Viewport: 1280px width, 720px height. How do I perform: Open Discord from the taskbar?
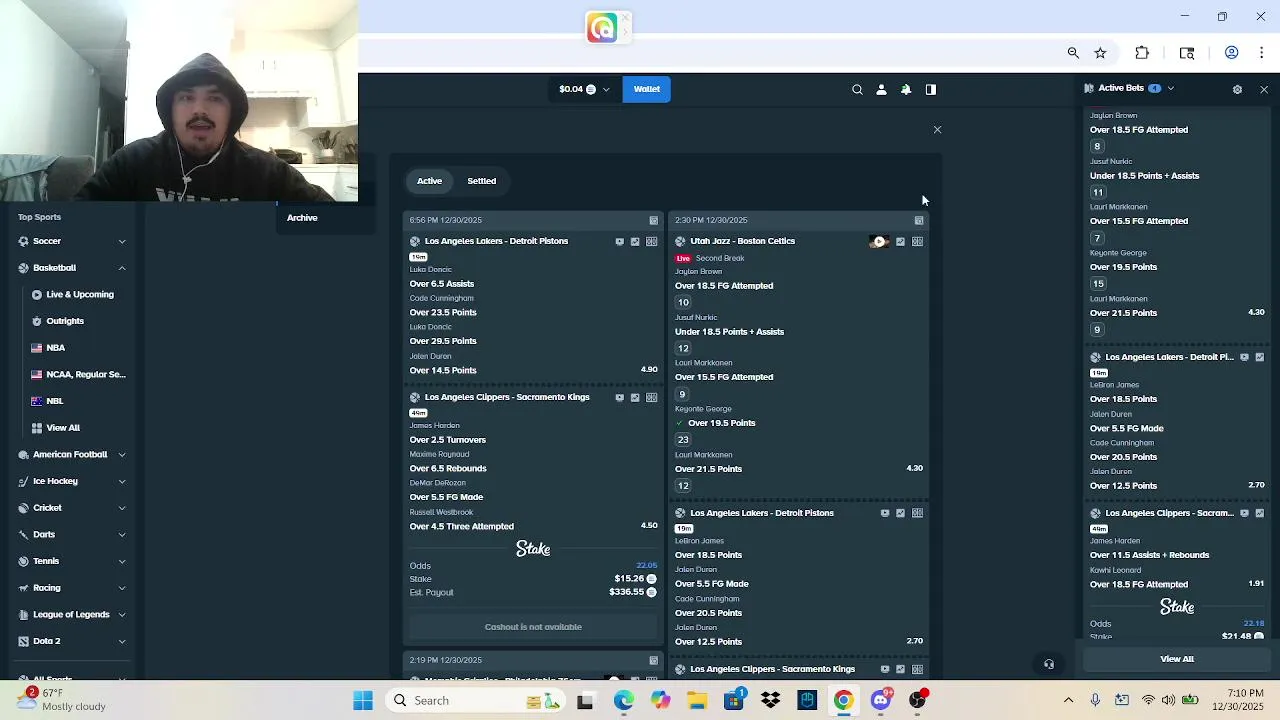[881, 701]
